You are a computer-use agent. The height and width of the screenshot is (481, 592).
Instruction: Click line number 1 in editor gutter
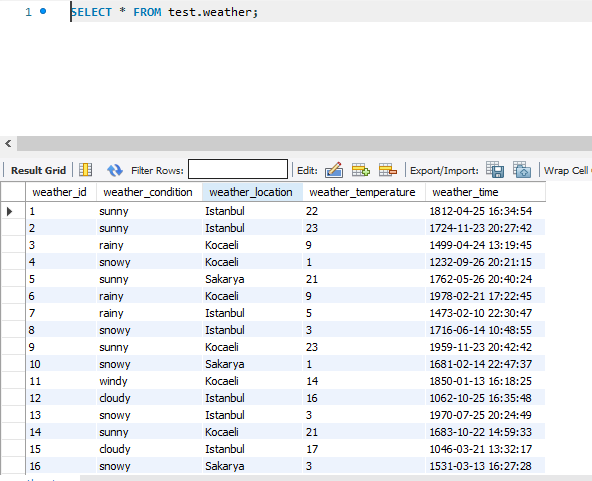tap(29, 12)
